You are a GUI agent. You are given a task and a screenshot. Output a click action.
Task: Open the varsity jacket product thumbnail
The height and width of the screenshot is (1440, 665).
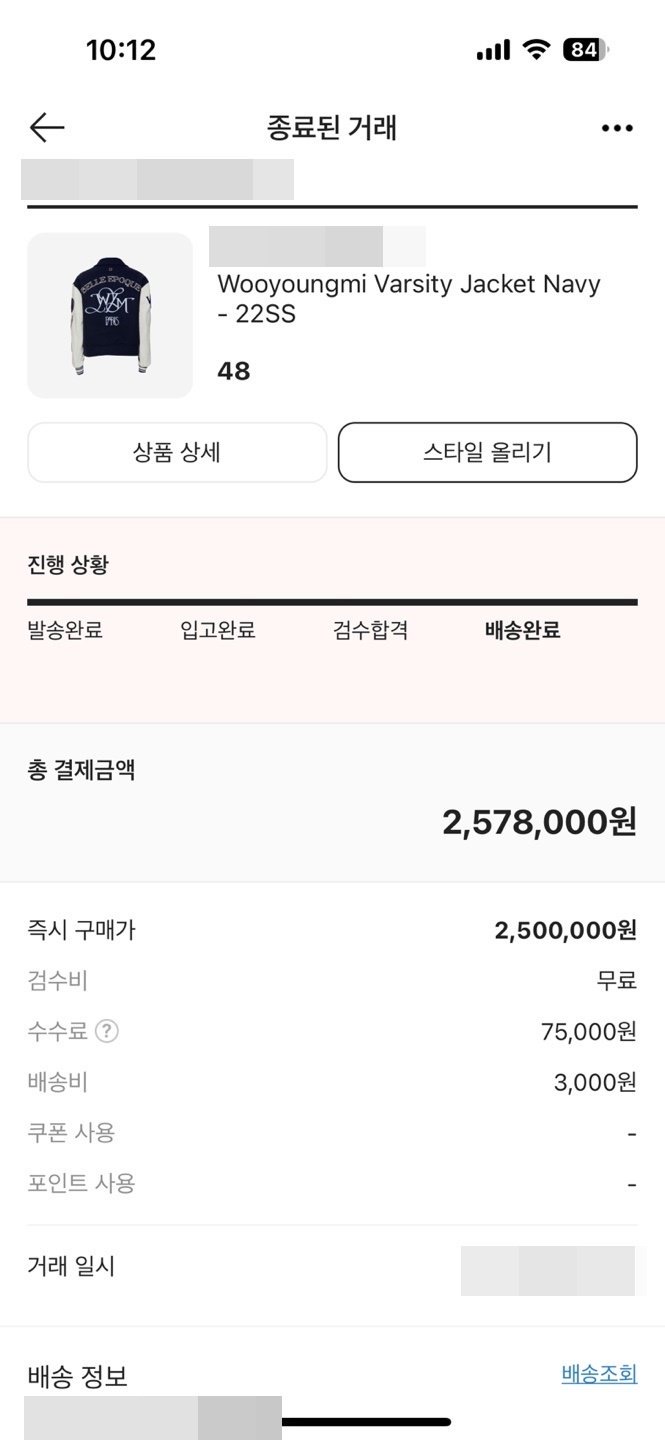110,316
